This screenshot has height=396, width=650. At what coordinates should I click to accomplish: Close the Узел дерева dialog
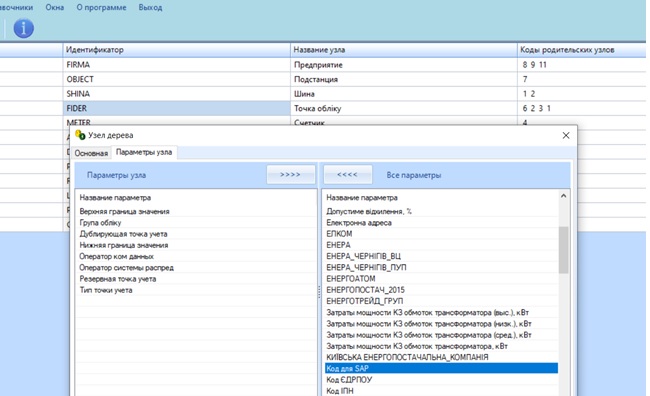566,136
